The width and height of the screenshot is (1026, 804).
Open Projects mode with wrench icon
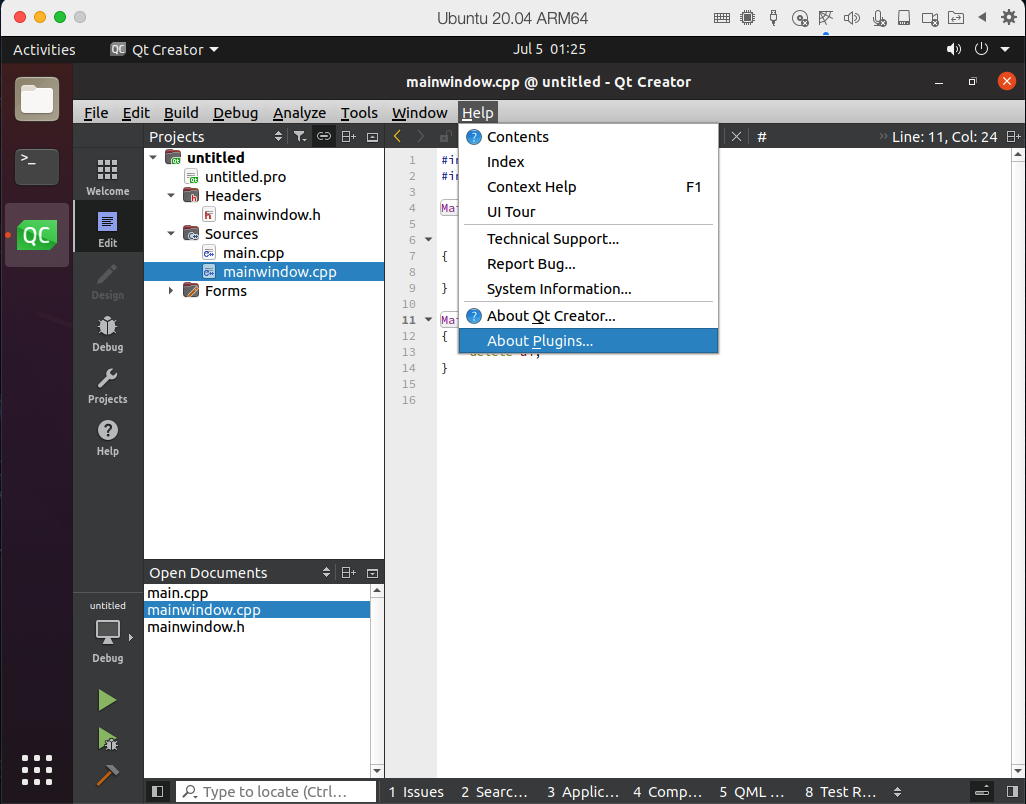coord(107,385)
